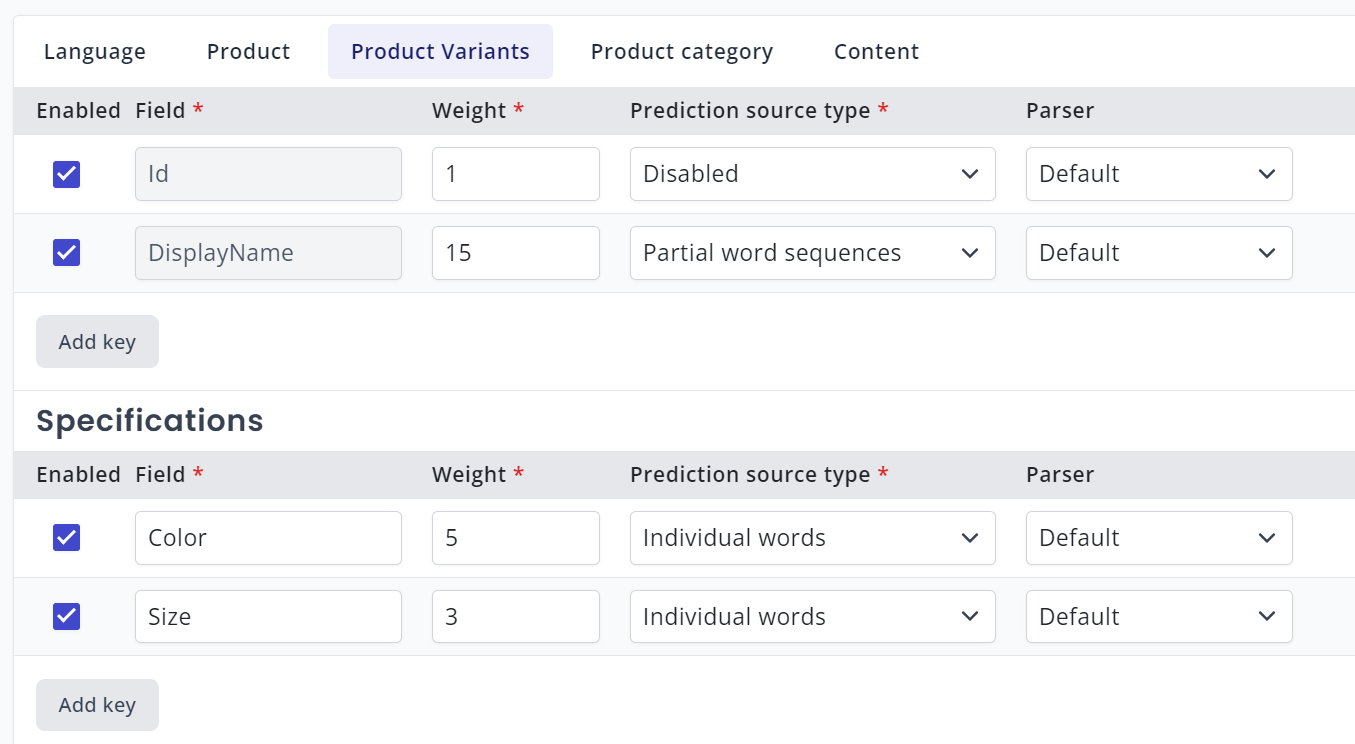
Task: Expand the Parser dropdown for DisplayName
Action: click(1158, 252)
